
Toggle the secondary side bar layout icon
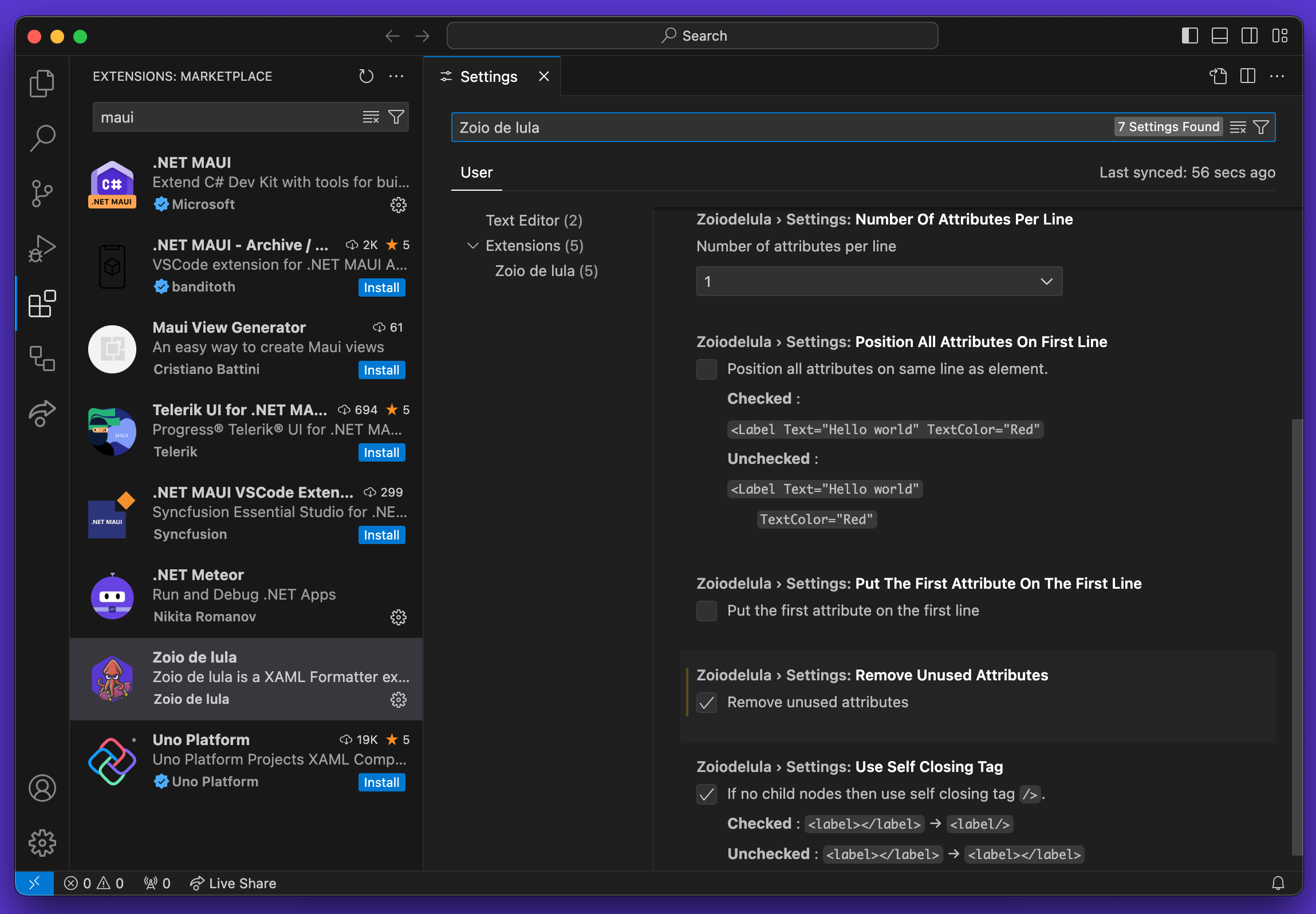click(x=1250, y=36)
